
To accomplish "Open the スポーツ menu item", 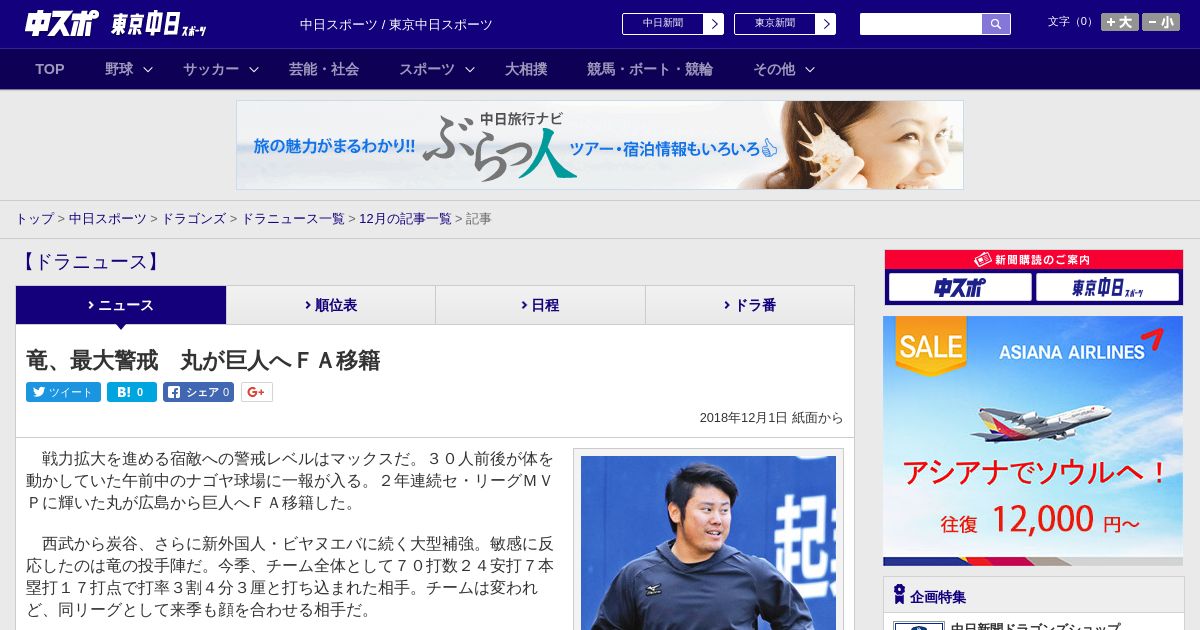I will tap(427, 69).
